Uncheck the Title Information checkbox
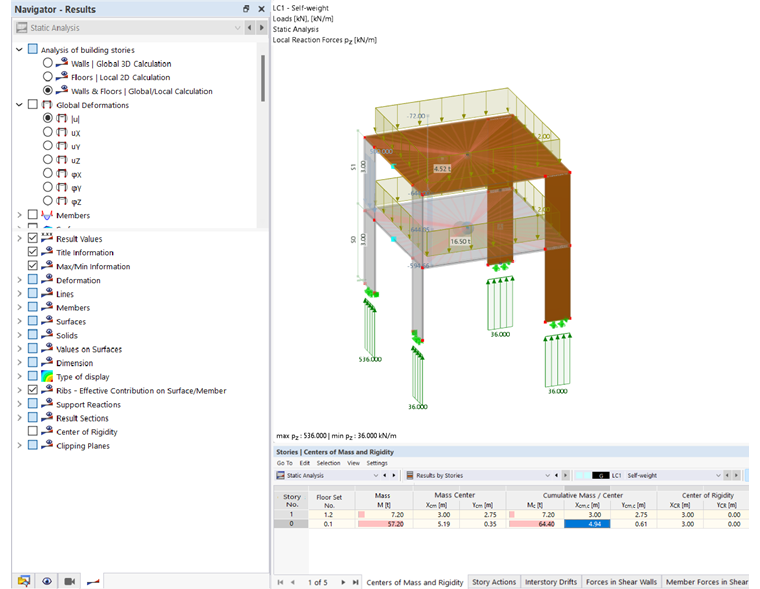Image resolution: width=760 pixels, height=589 pixels. 32,252
